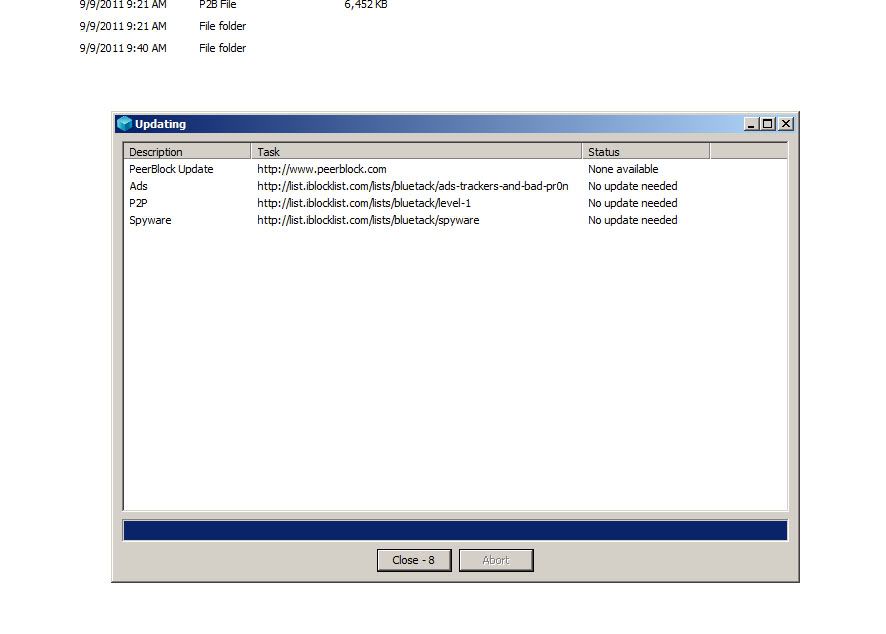
Task: Click the PeerBlock cube icon in title bar
Action: click(124, 124)
